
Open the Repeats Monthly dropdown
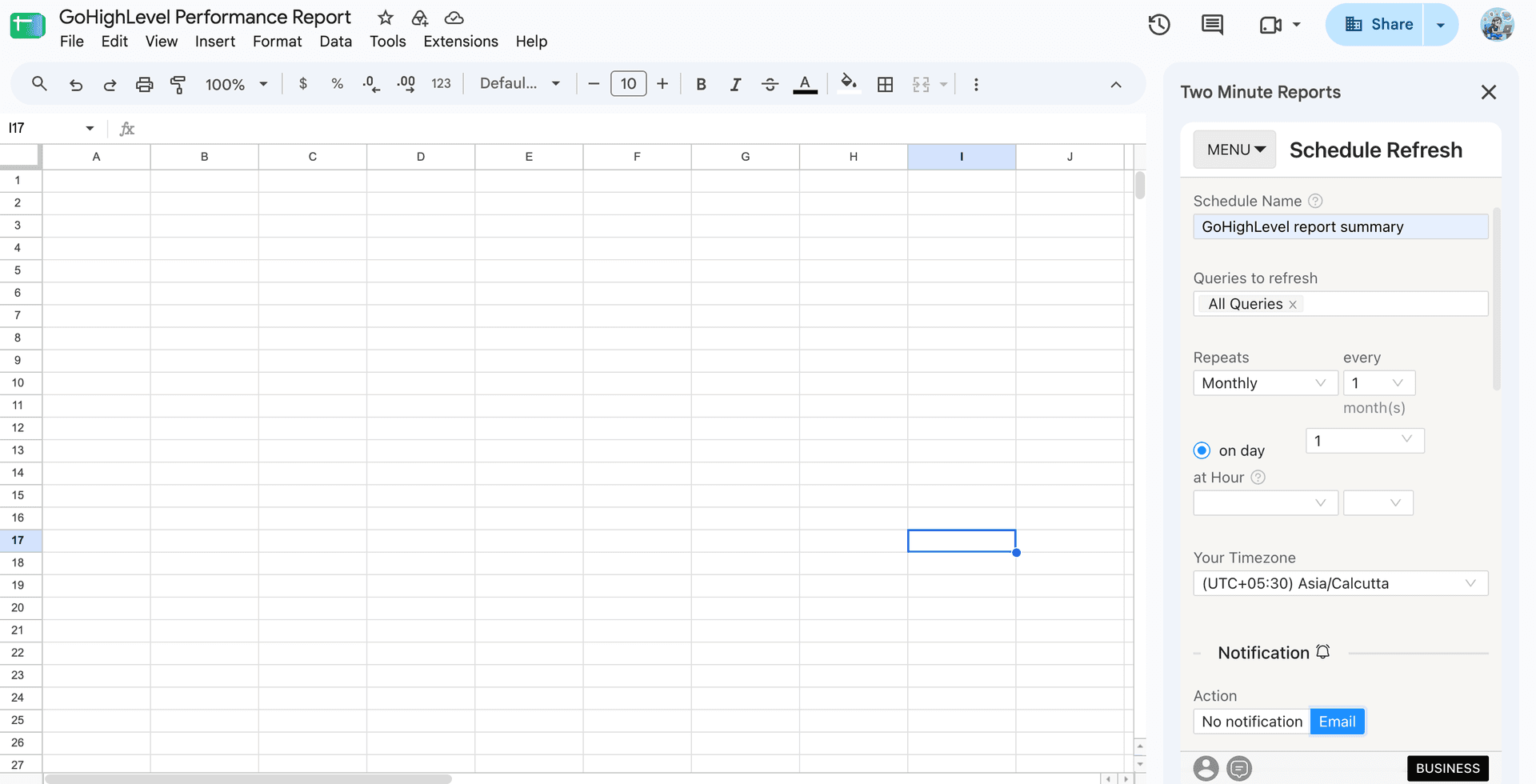click(1266, 383)
